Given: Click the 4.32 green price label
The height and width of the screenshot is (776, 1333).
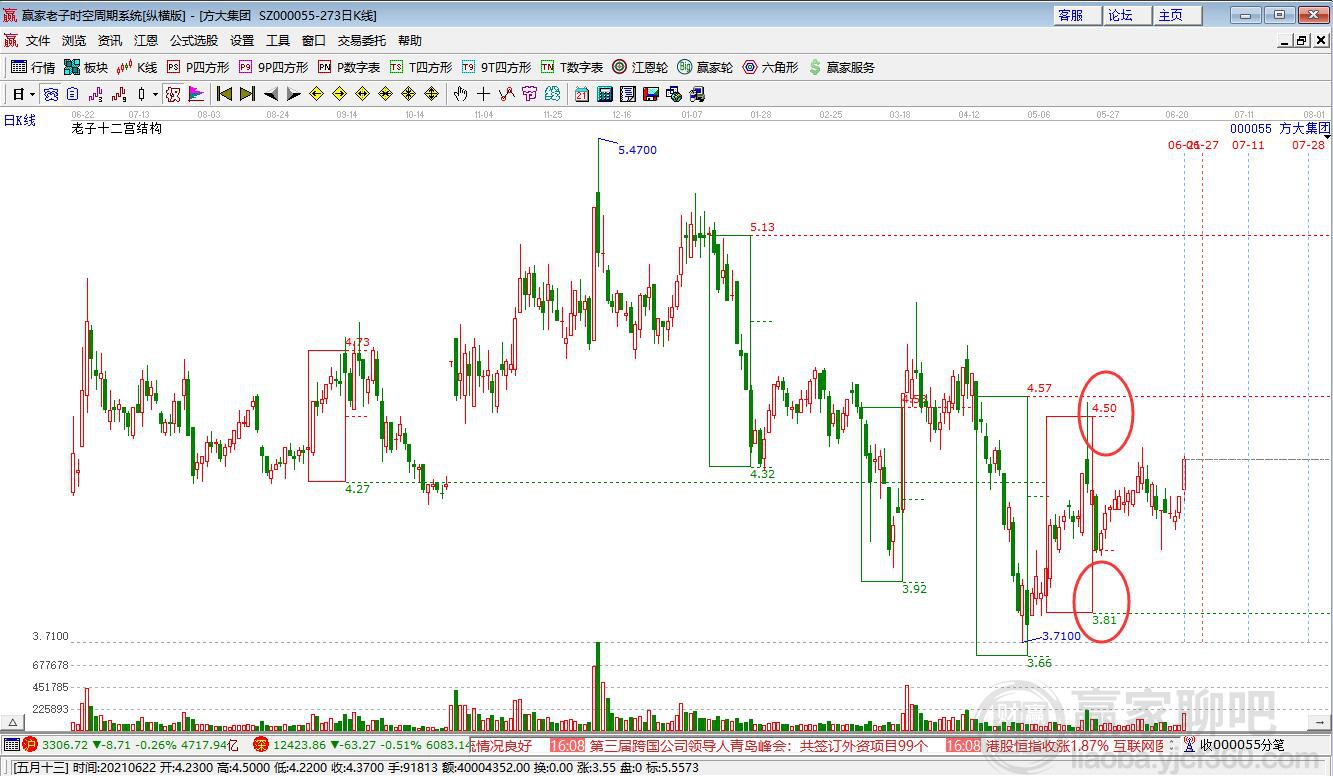Looking at the screenshot, I should click(762, 474).
